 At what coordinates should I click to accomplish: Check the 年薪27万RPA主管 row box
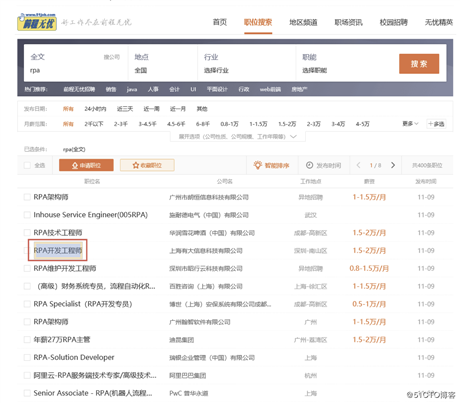[x=27, y=340]
